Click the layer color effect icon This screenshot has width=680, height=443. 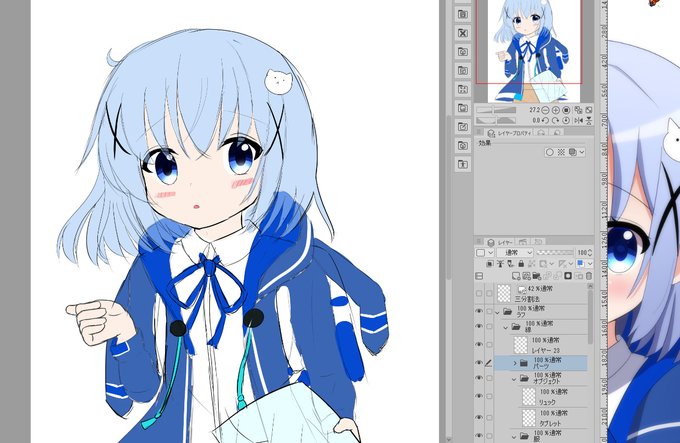coord(572,152)
